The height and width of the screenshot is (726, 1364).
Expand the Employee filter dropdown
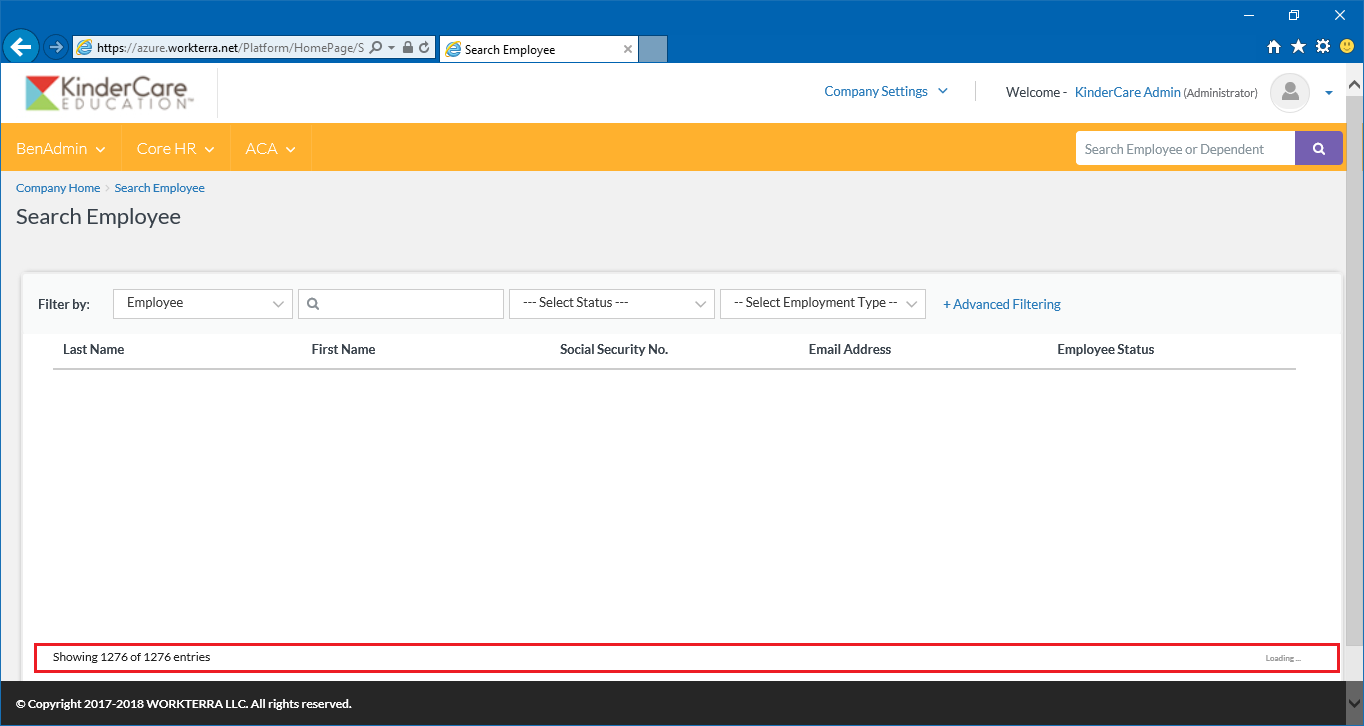(203, 304)
